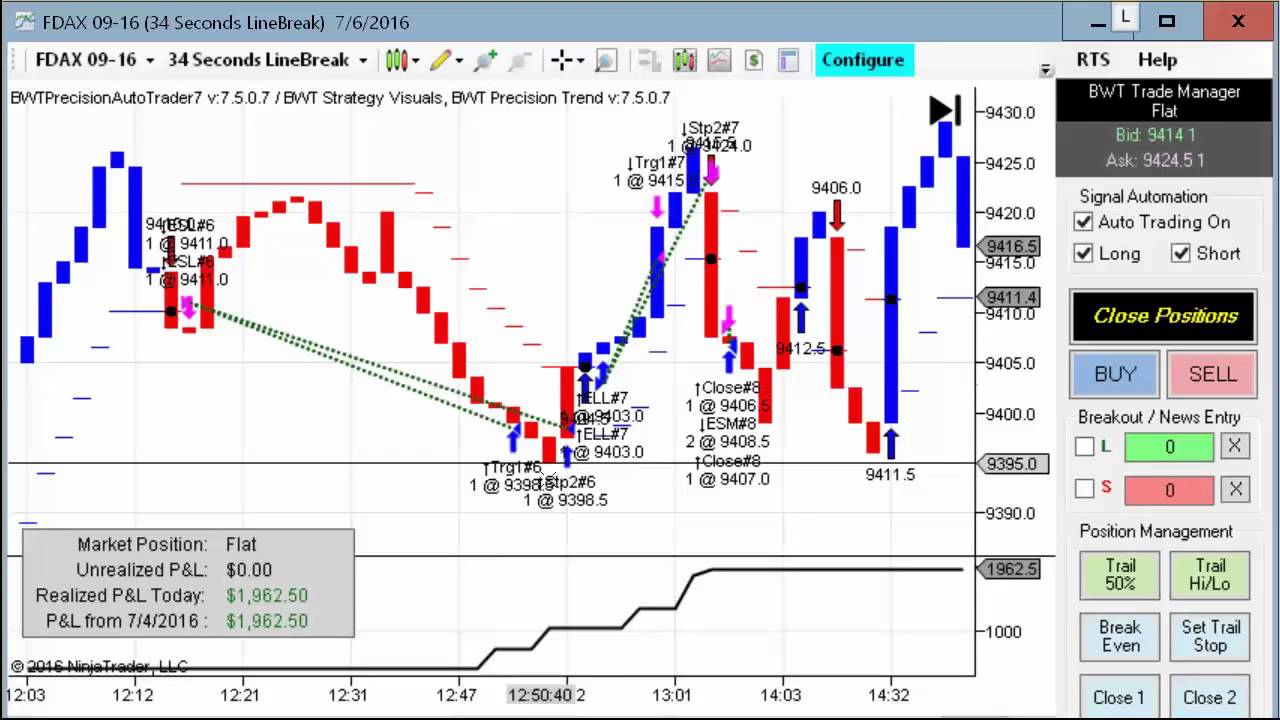1280x720 pixels.
Task: Click the Ask: 9424.5 1 text
Action: click(1155, 160)
